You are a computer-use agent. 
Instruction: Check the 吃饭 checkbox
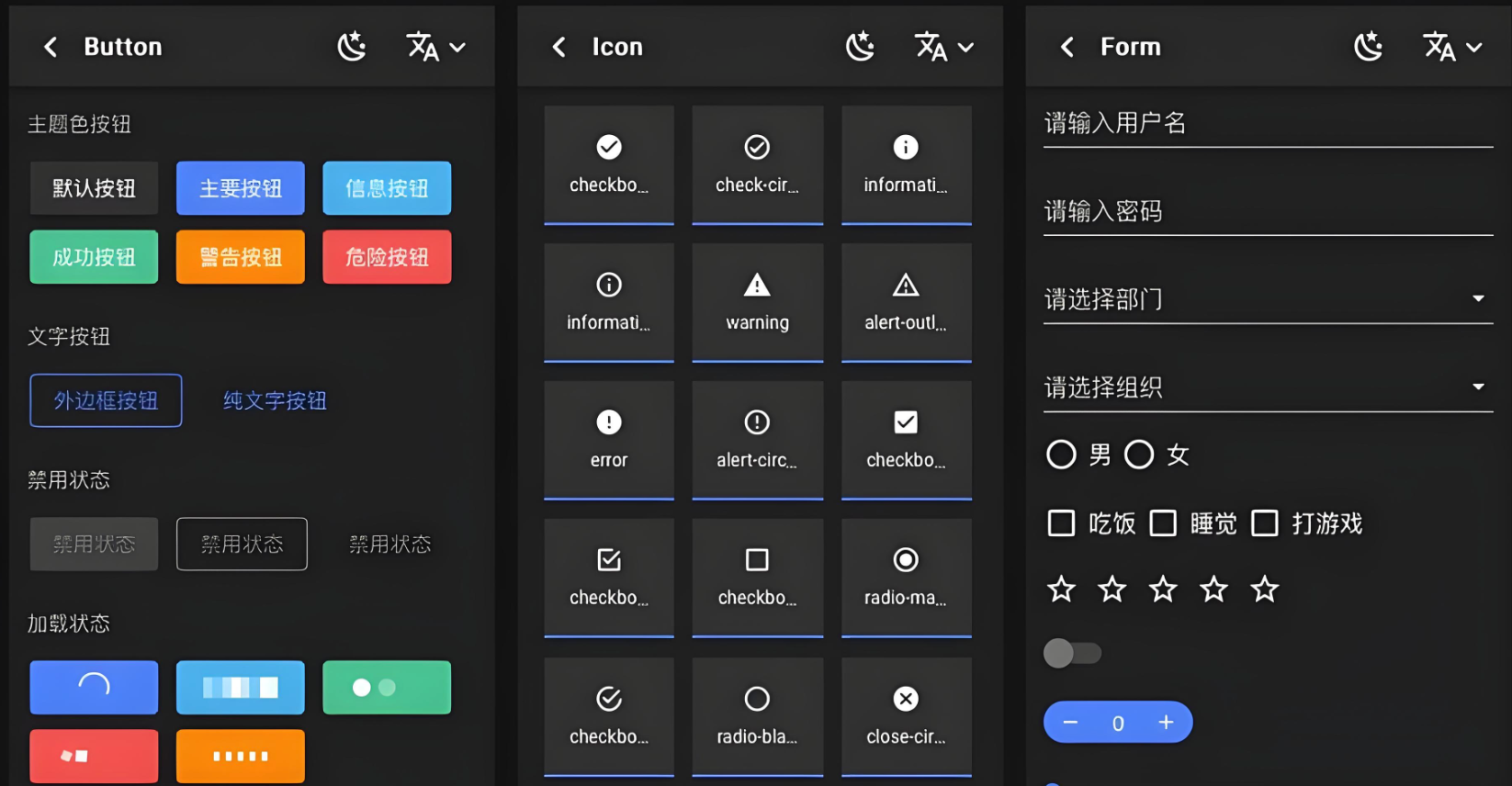tap(1061, 523)
